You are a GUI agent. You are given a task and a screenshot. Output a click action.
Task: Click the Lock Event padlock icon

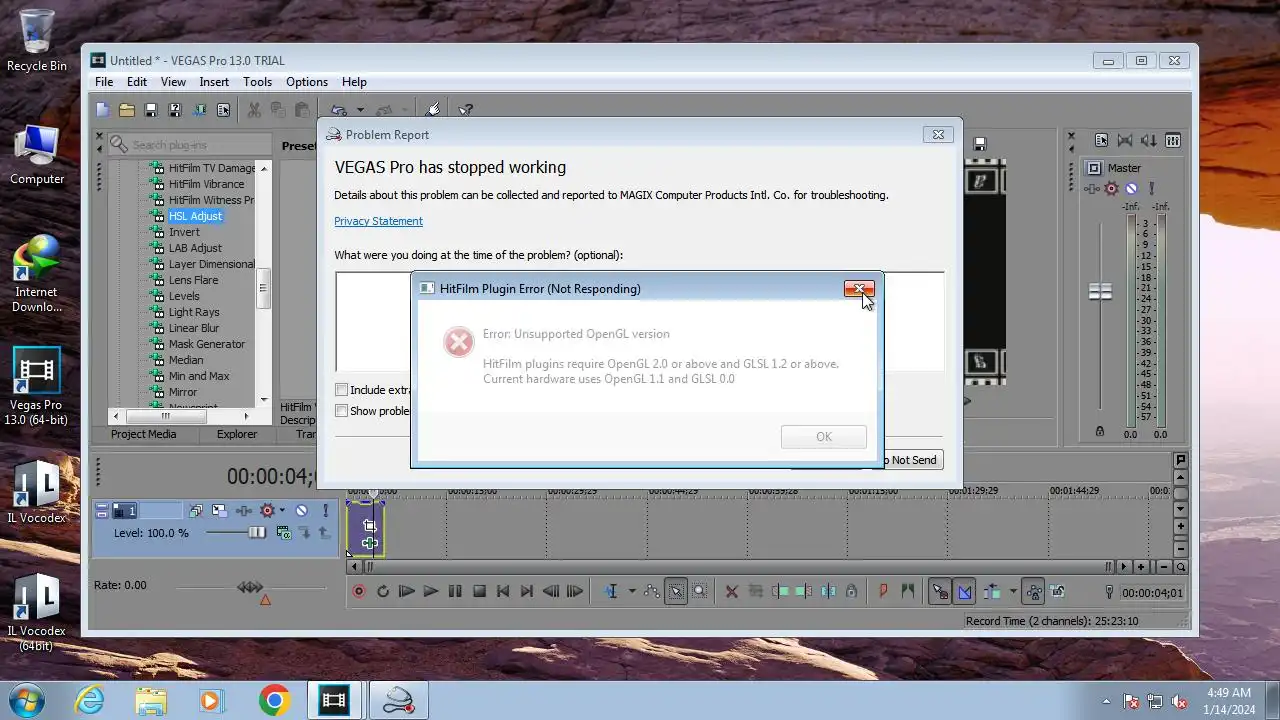click(x=851, y=592)
